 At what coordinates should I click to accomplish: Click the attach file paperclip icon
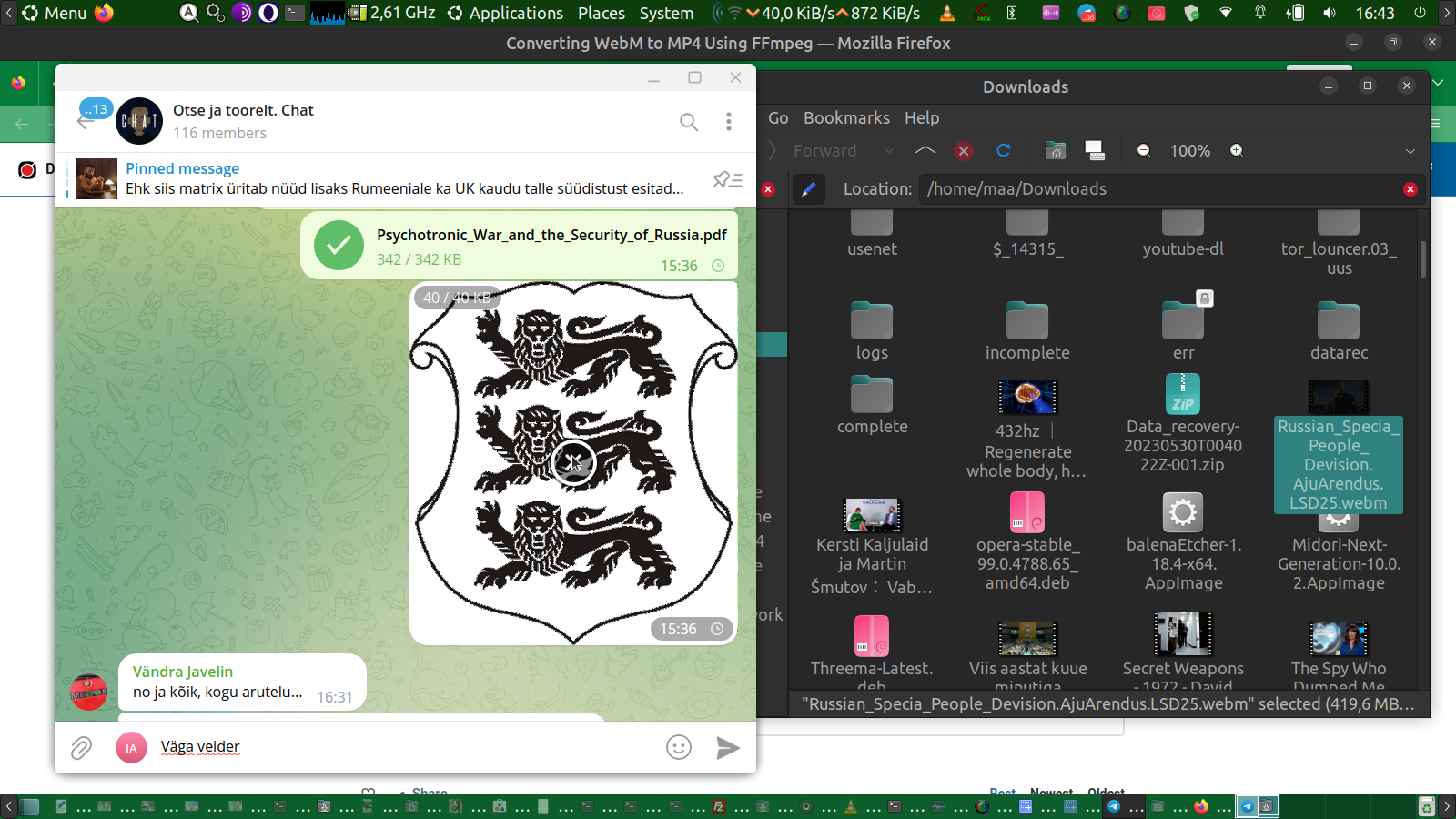(x=81, y=748)
